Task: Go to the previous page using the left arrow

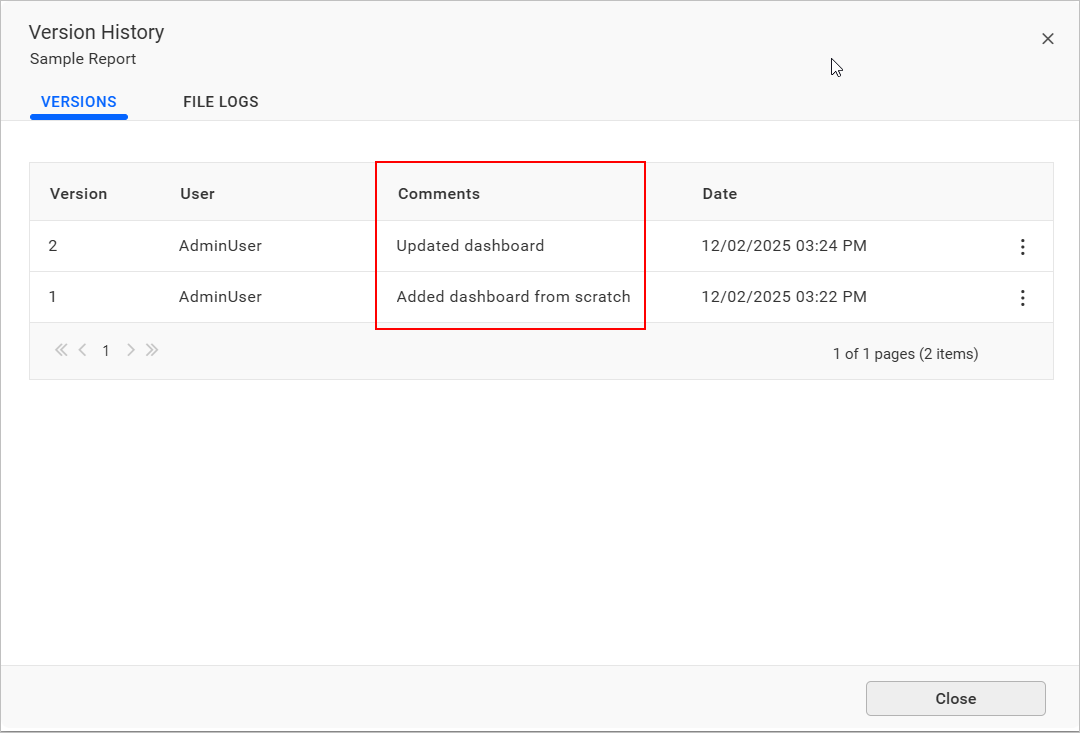Action: tap(82, 350)
